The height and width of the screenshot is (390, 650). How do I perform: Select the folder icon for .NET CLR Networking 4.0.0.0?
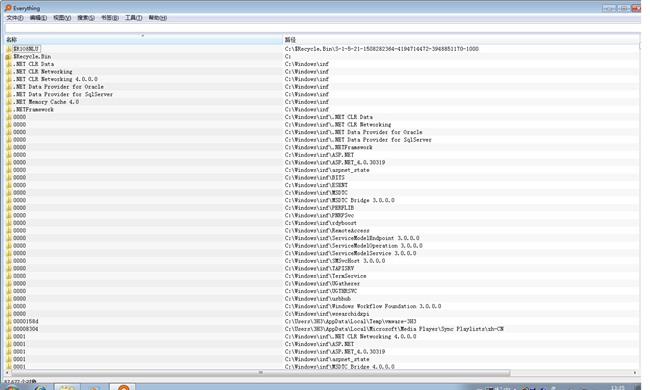(x=9, y=79)
